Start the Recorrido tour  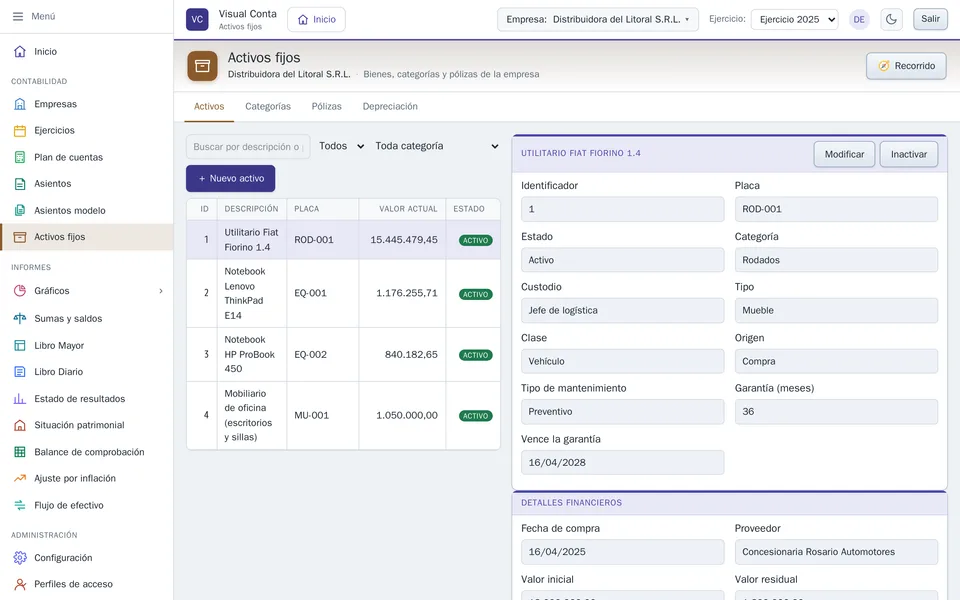pos(906,66)
